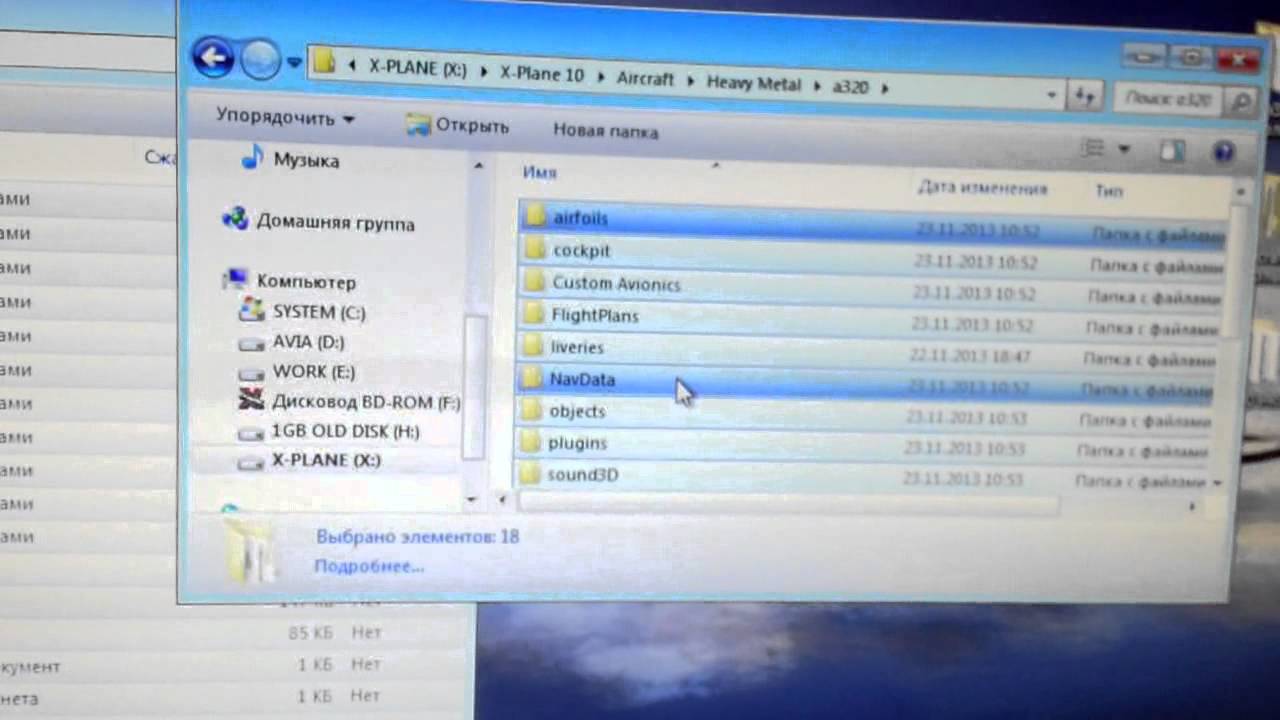Open the Упорядочить menu

[285, 118]
